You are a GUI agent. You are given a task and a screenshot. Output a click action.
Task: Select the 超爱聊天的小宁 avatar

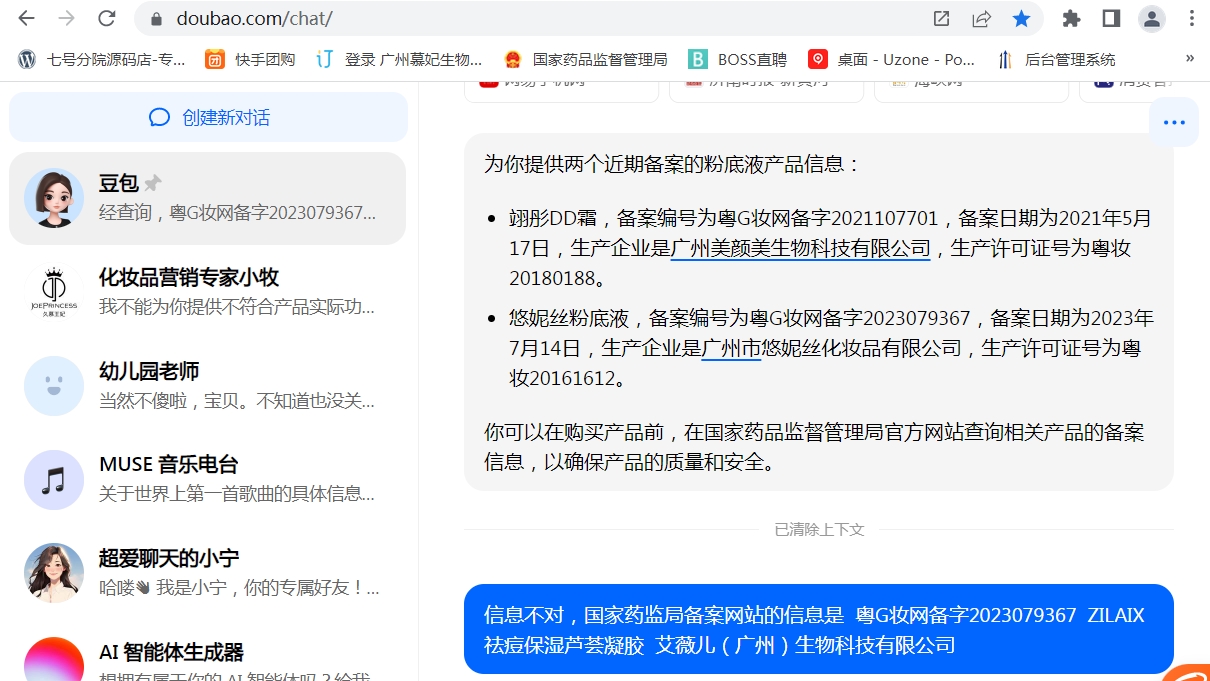click(54, 572)
